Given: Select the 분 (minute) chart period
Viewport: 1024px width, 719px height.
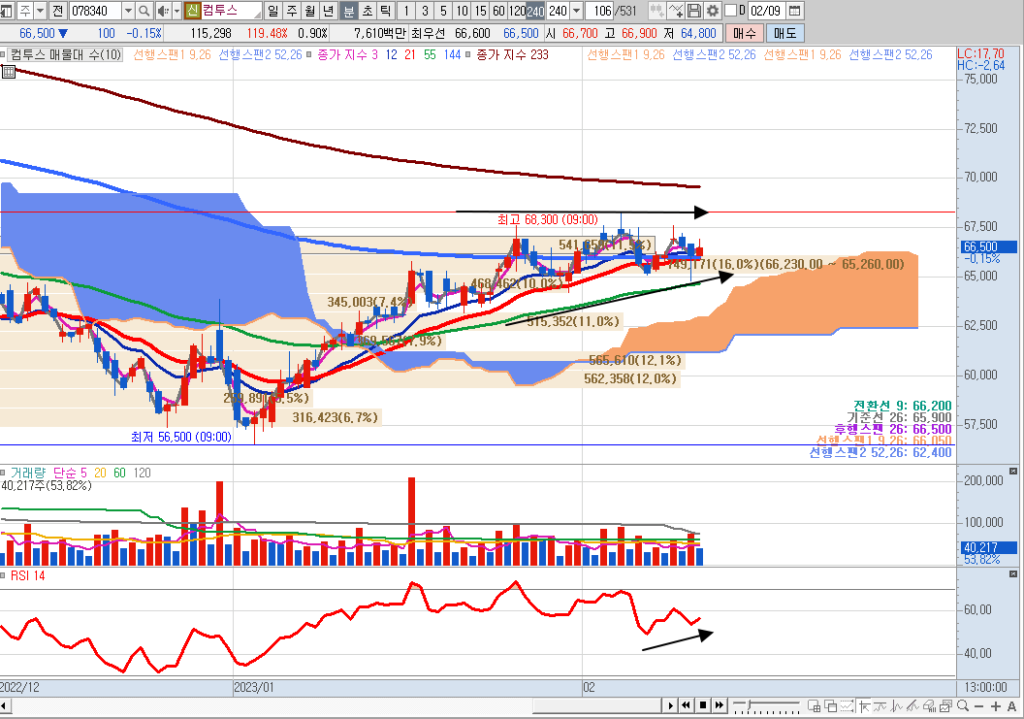Looking at the screenshot, I should [x=347, y=11].
